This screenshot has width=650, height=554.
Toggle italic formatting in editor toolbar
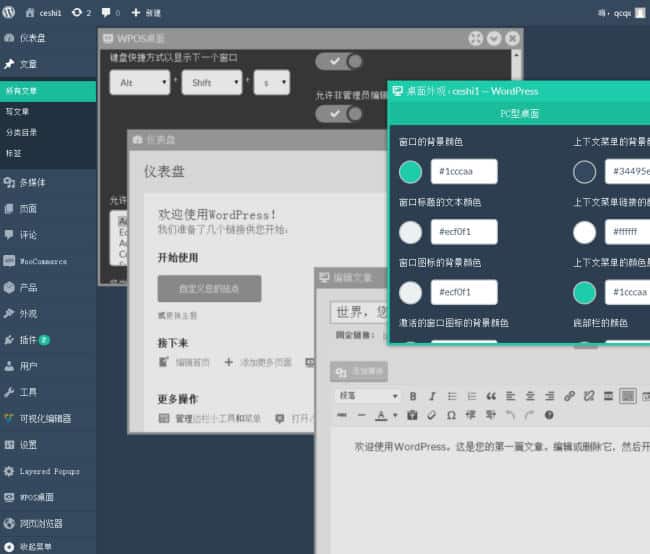432,396
